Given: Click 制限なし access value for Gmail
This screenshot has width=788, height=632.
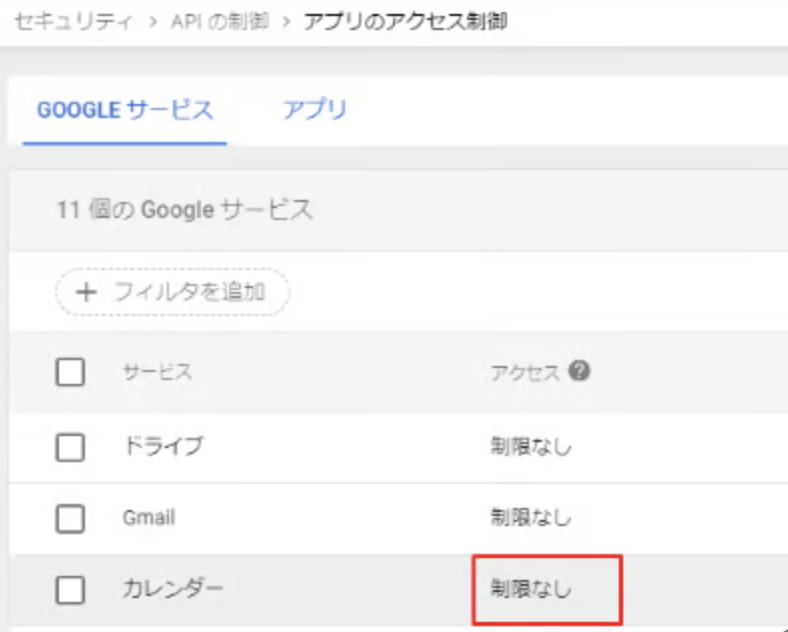Looking at the screenshot, I should point(531,518).
